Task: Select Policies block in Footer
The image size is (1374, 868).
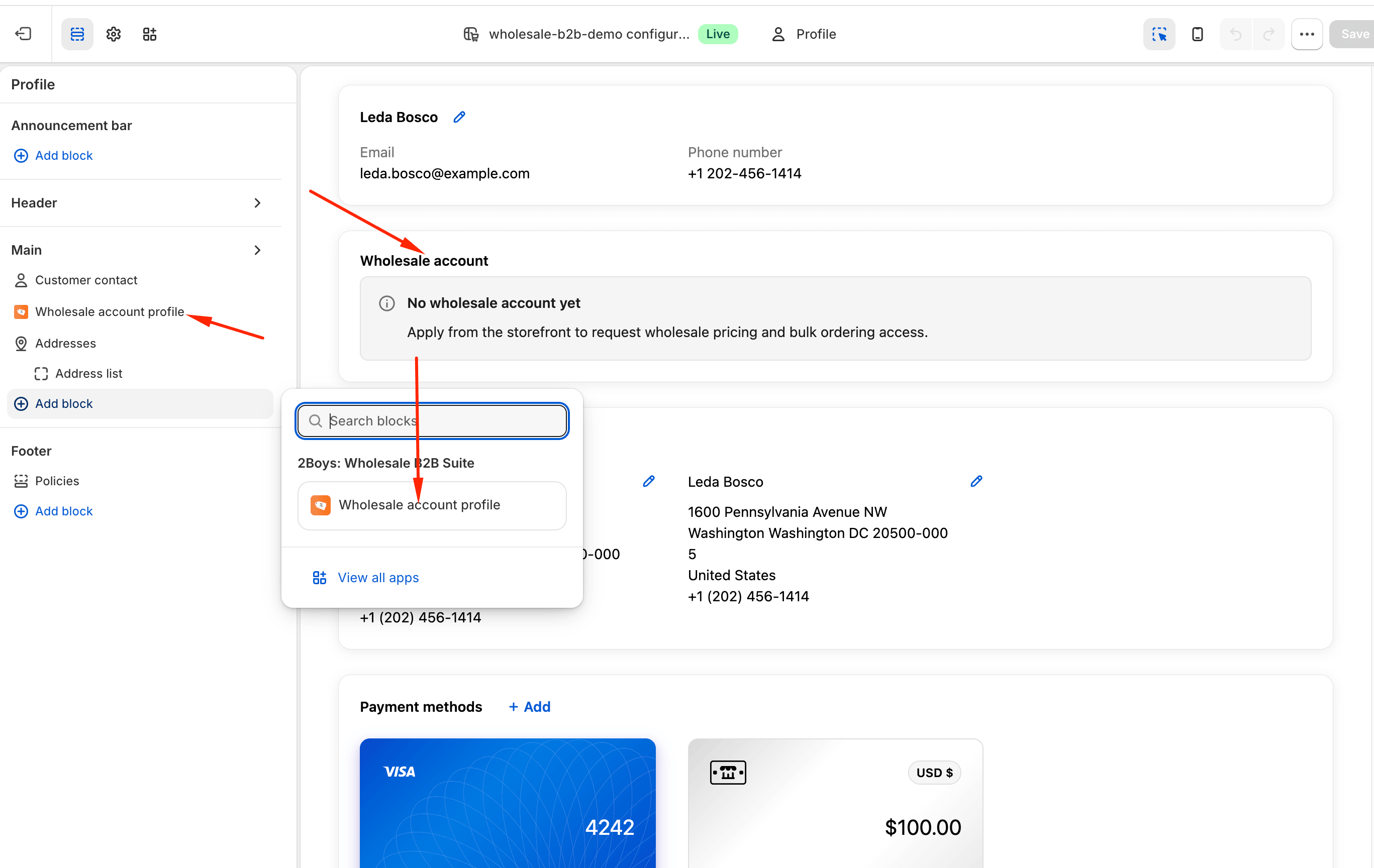Action: click(x=56, y=481)
